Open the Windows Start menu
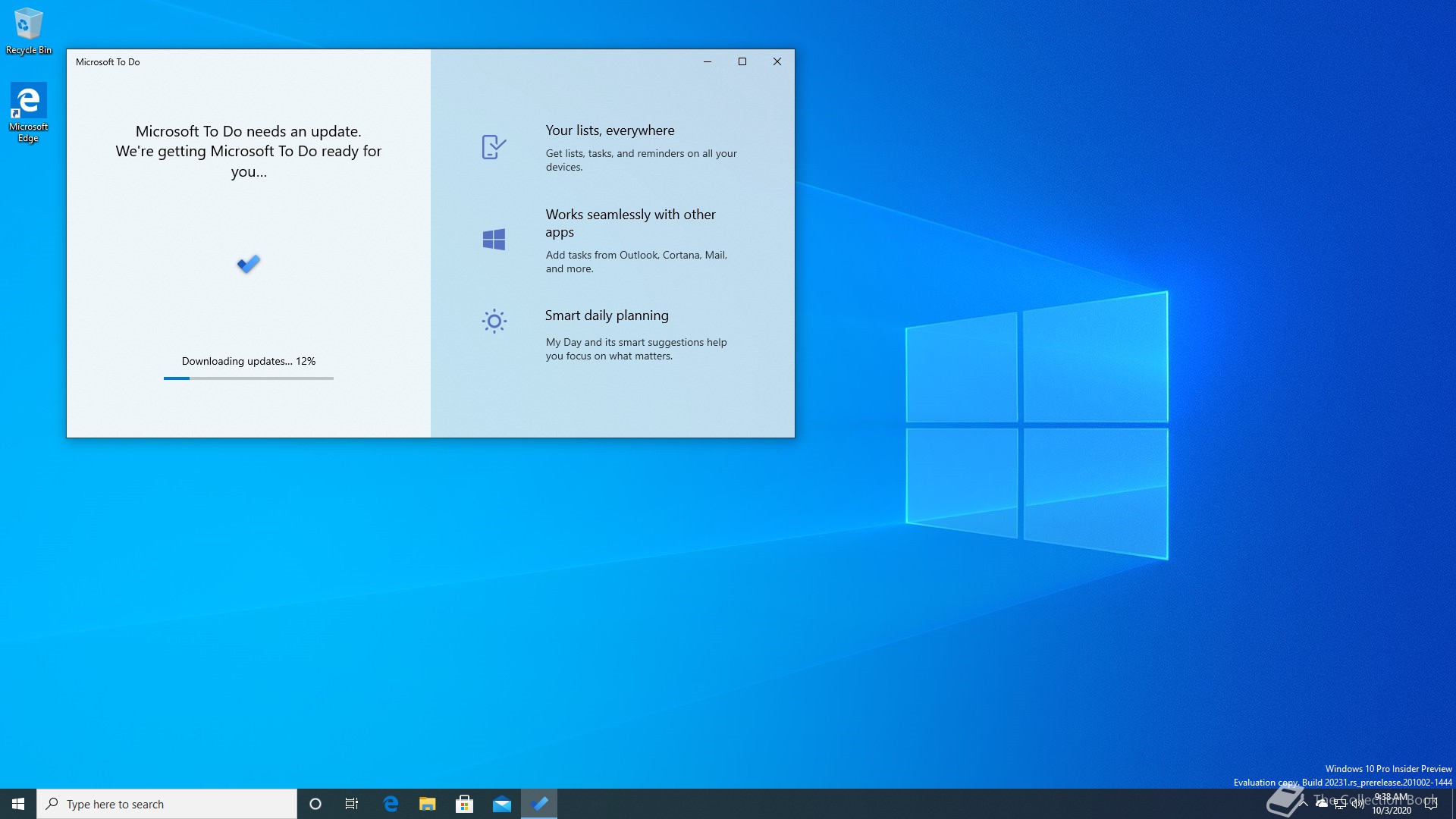This screenshot has height=819, width=1456. coord(18,804)
